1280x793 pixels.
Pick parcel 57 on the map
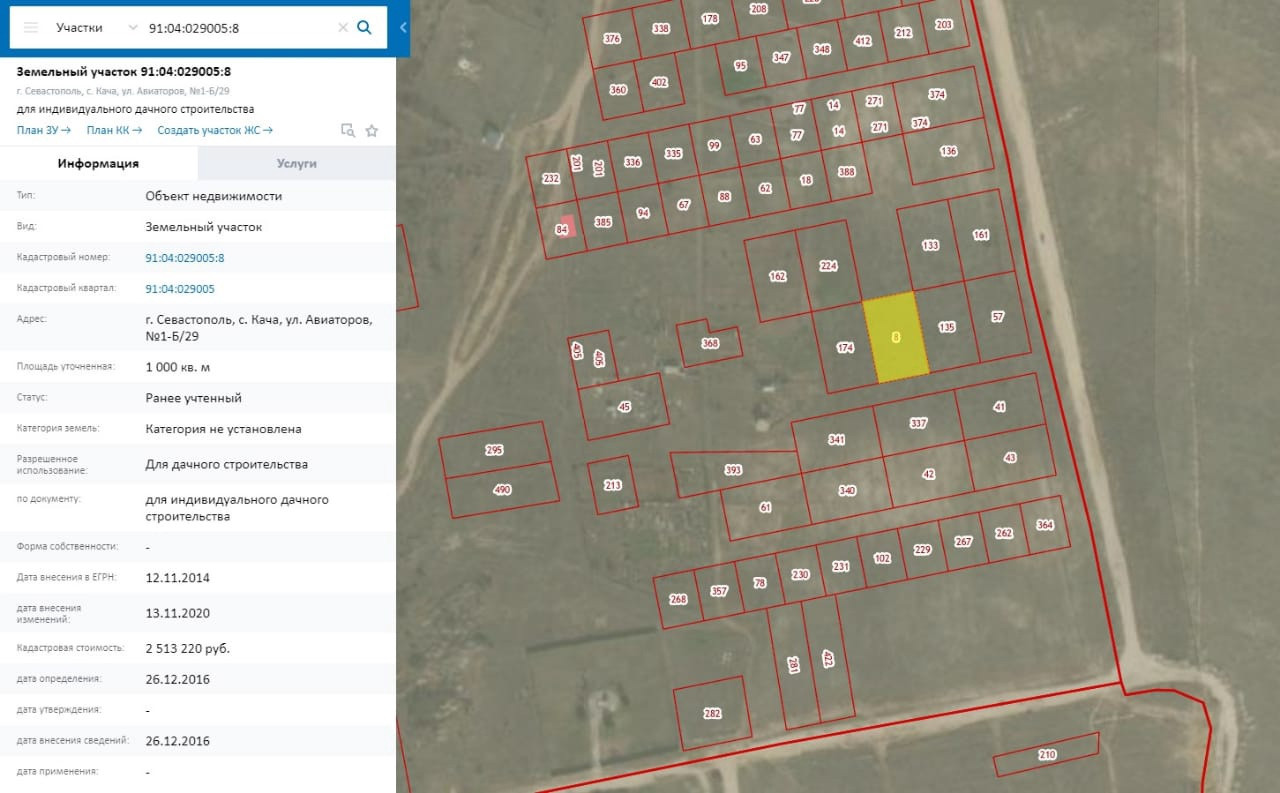pyautogui.click(x=997, y=317)
